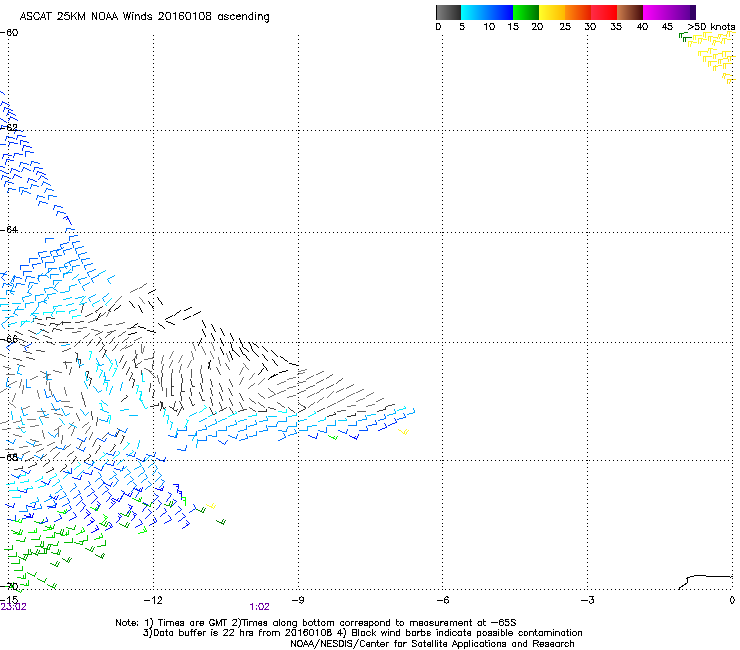This screenshot has height=650, width=740.
Task: Click the "-62" latitude axis label
Action: 9,127
